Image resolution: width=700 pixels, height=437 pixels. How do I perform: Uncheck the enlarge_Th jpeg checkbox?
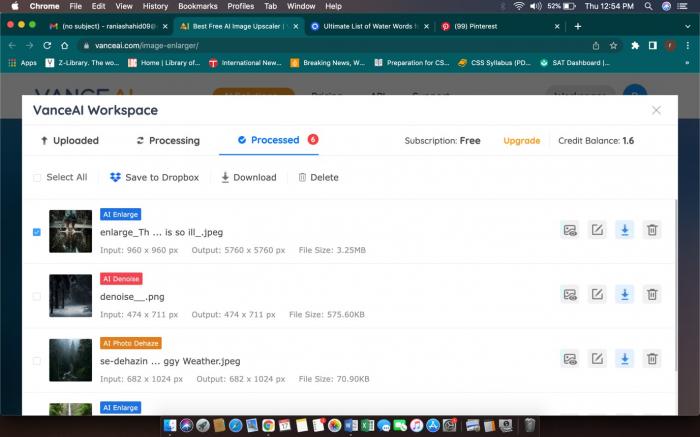pyautogui.click(x=37, y=232)
